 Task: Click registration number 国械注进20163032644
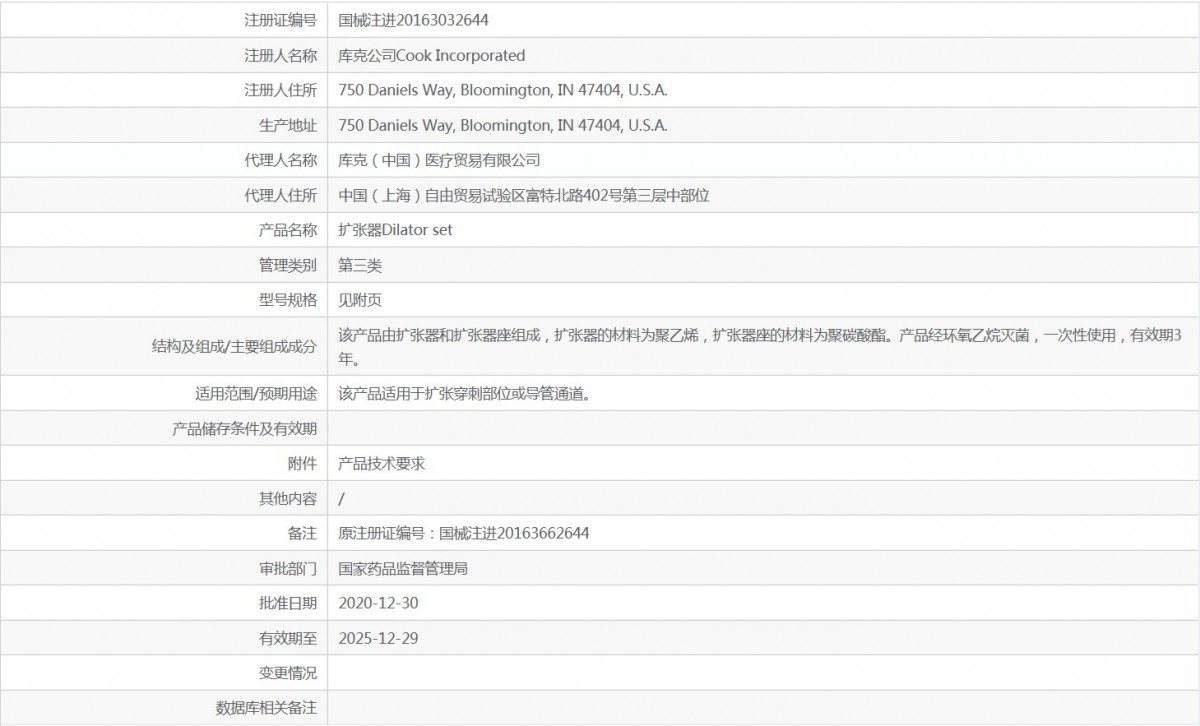413,20
